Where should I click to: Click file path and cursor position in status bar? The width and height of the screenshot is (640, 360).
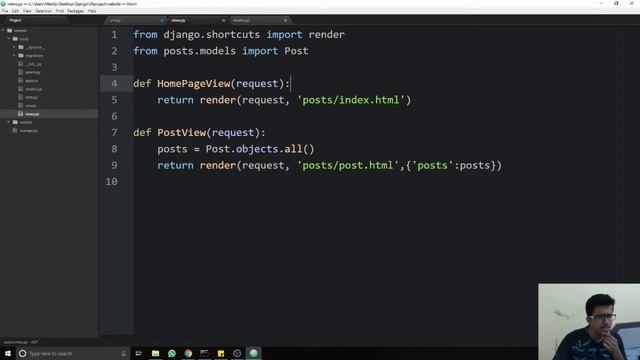tap(21, 342)
